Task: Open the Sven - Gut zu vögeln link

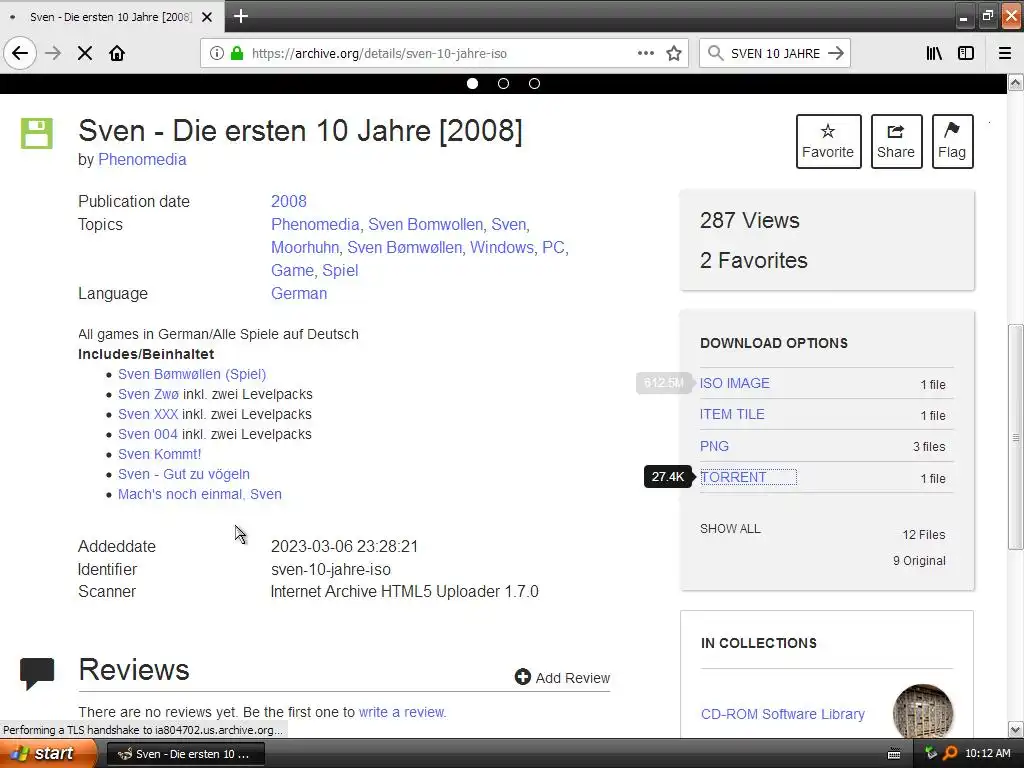Action: 184,474
